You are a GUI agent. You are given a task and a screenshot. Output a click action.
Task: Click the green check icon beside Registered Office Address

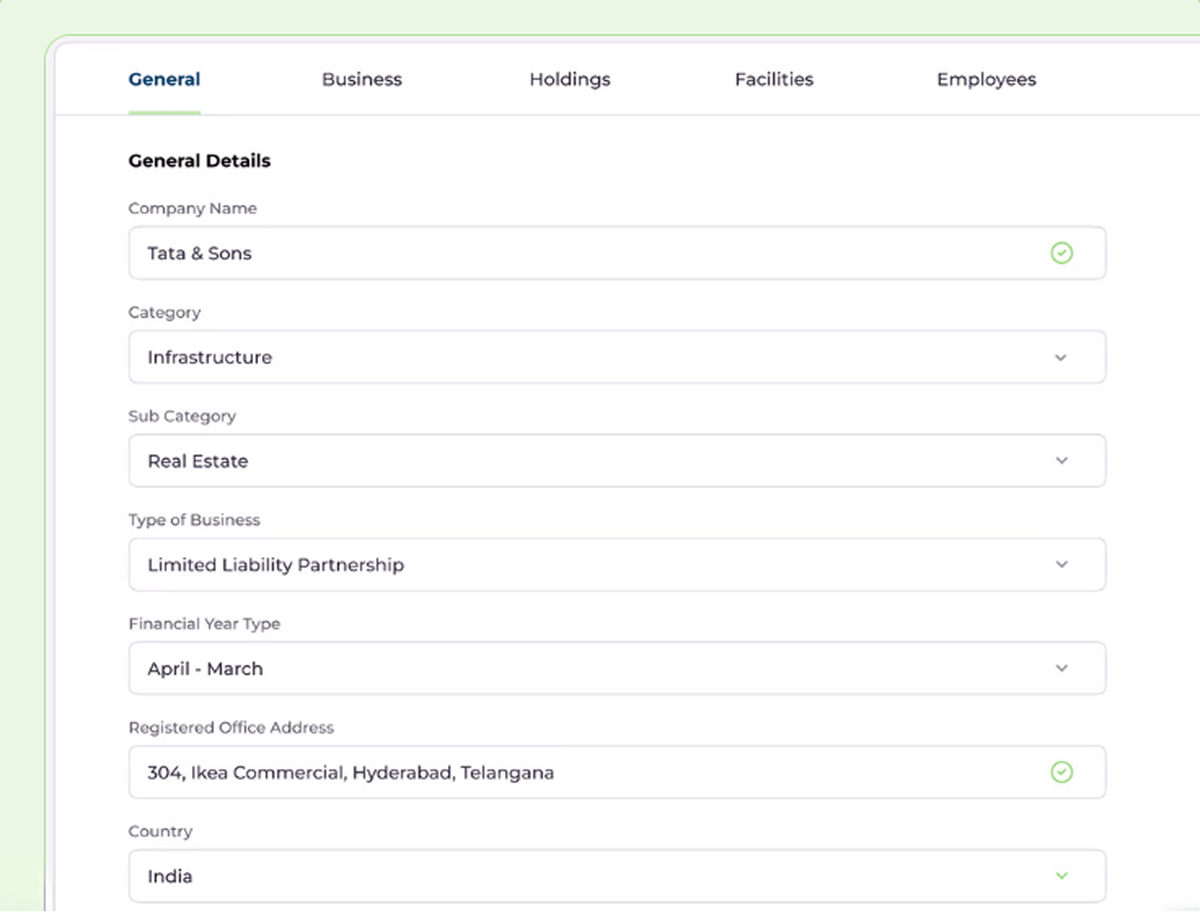(1062, 772)
